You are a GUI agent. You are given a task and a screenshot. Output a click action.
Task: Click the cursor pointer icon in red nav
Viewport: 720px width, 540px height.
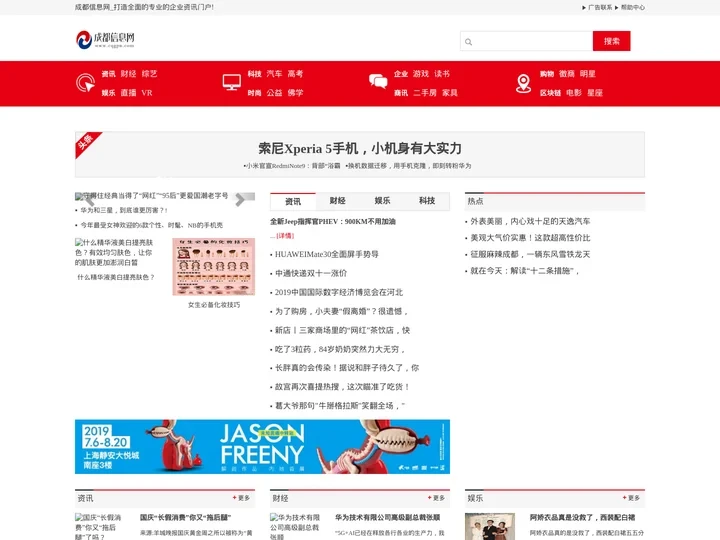[x=85, y=83]
